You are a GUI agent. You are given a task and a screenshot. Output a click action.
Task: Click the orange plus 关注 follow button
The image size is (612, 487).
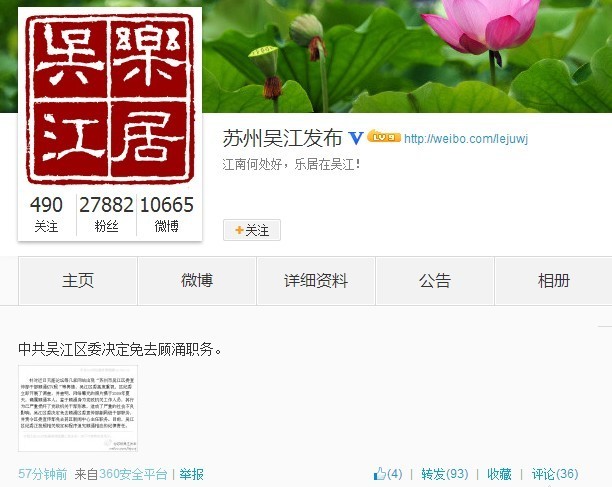(252, 230)
